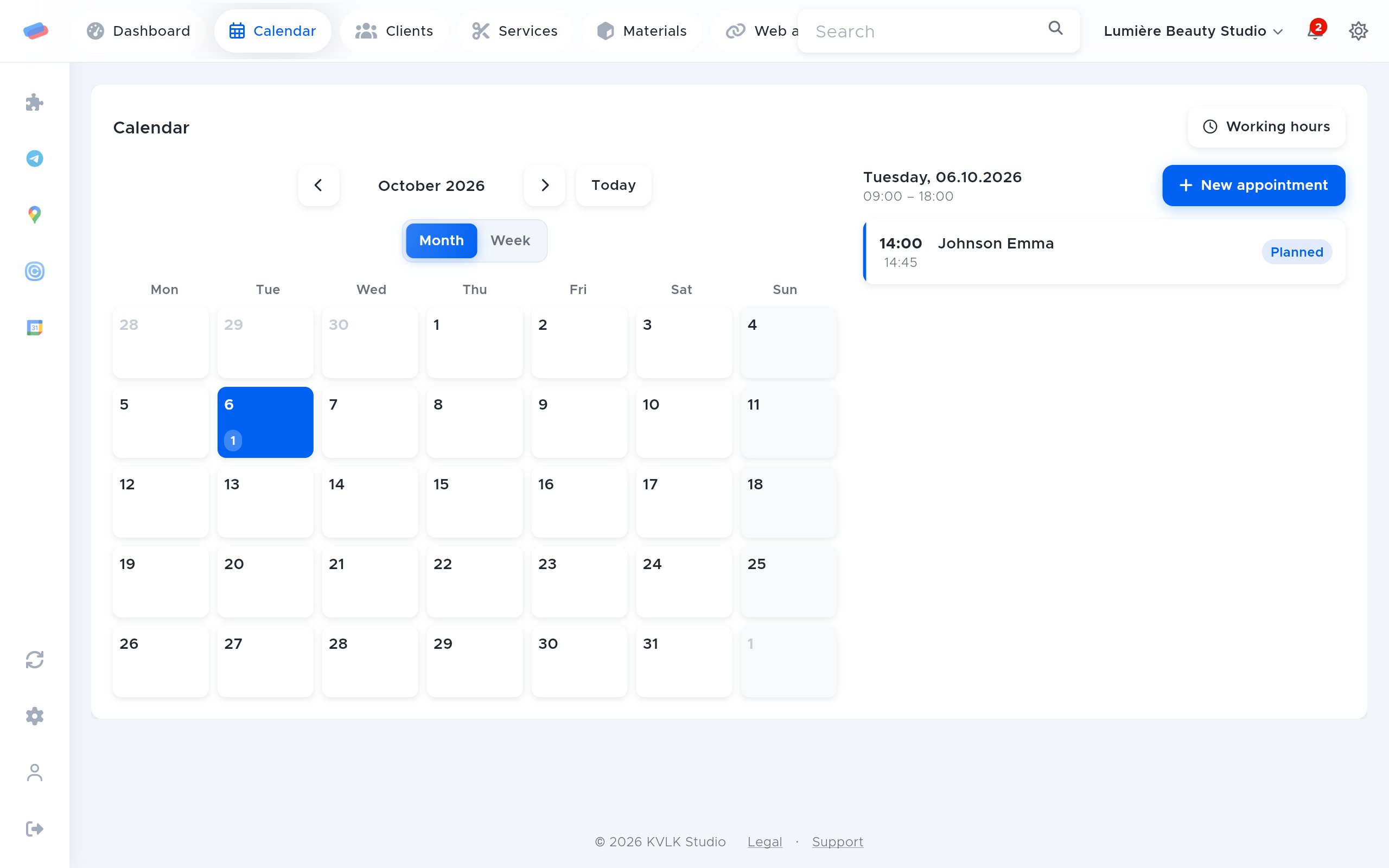Expand the Lumière Beauty Studio dropdown
The width and height of the screenshot is (1389, 868).
pos(1192,31)
